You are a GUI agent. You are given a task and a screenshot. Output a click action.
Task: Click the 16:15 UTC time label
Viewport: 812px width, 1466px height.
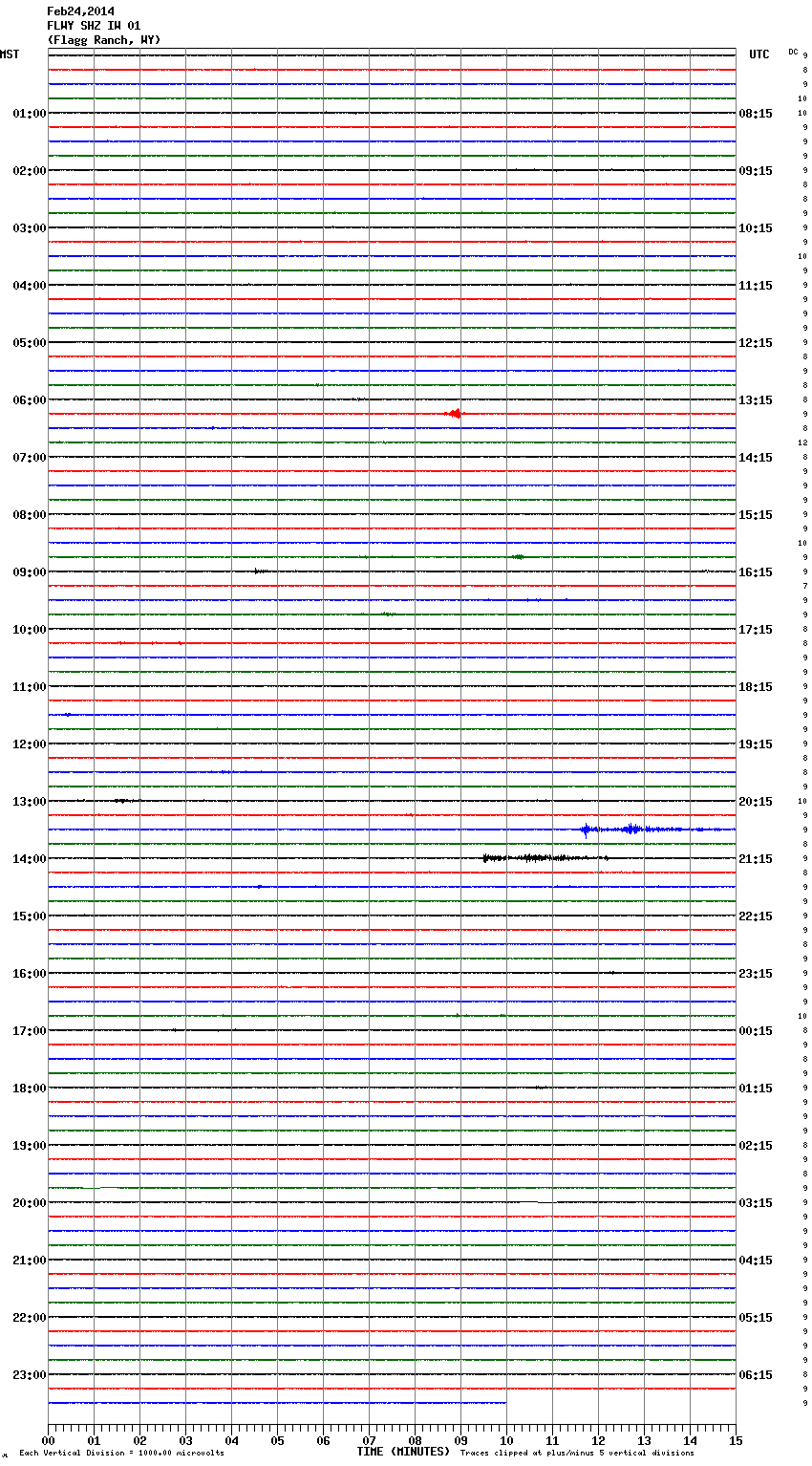coord(756,572)
